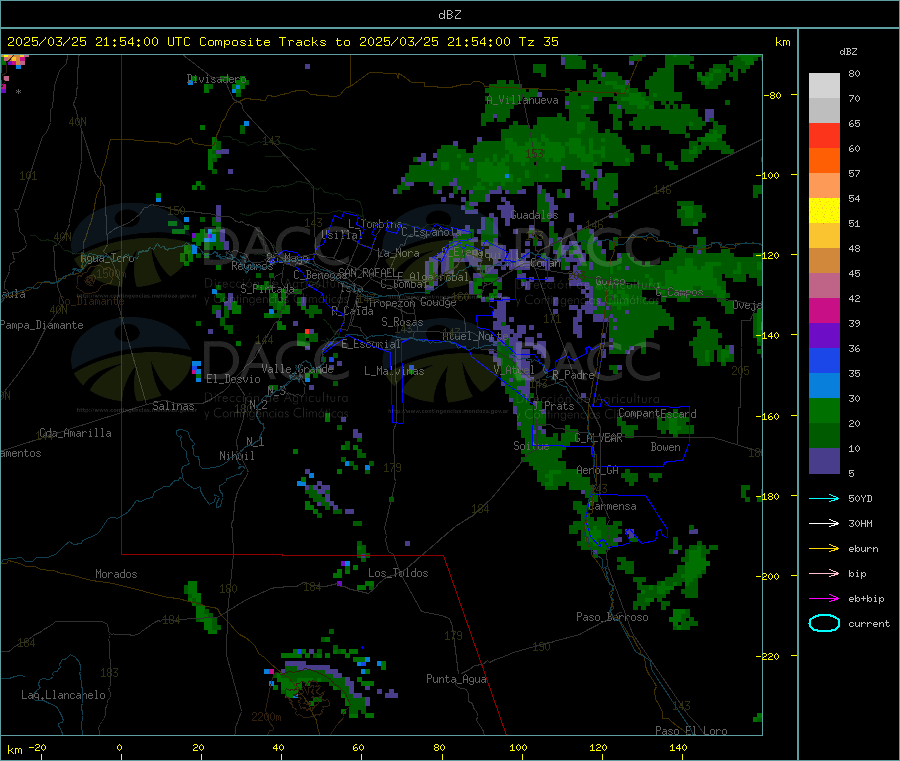The width and height of the screenshot is (900, 761).
Task: Click the '100' tick on bottom axis
Action: (518, 747)
